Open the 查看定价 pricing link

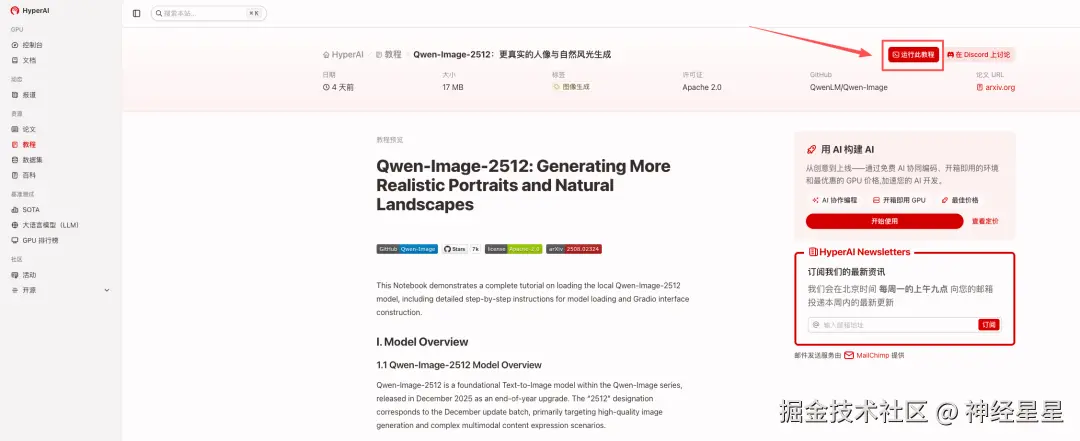click(x=985, y=221)
